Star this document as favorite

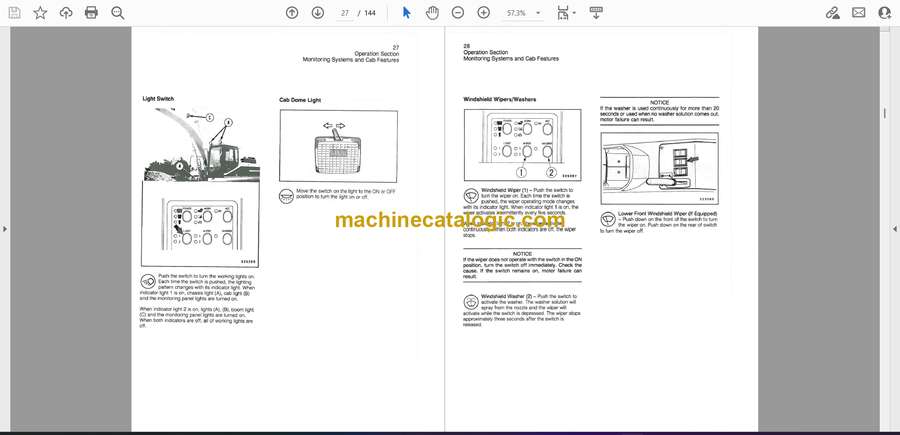40,13
